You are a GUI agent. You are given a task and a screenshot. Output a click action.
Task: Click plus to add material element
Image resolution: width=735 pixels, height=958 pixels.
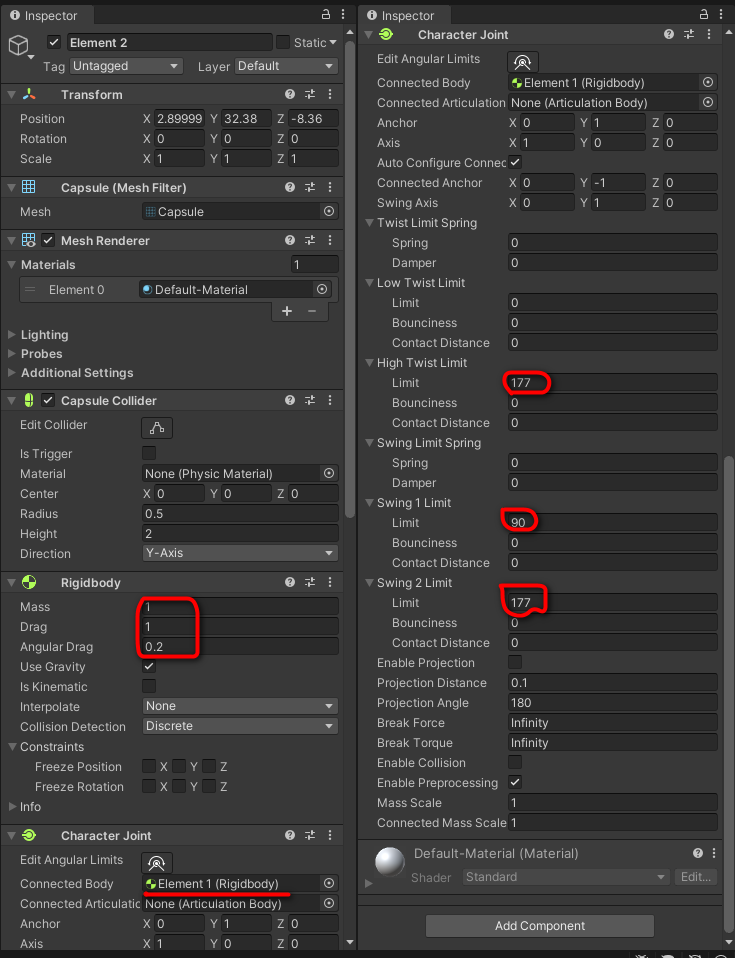pos(287,311)
